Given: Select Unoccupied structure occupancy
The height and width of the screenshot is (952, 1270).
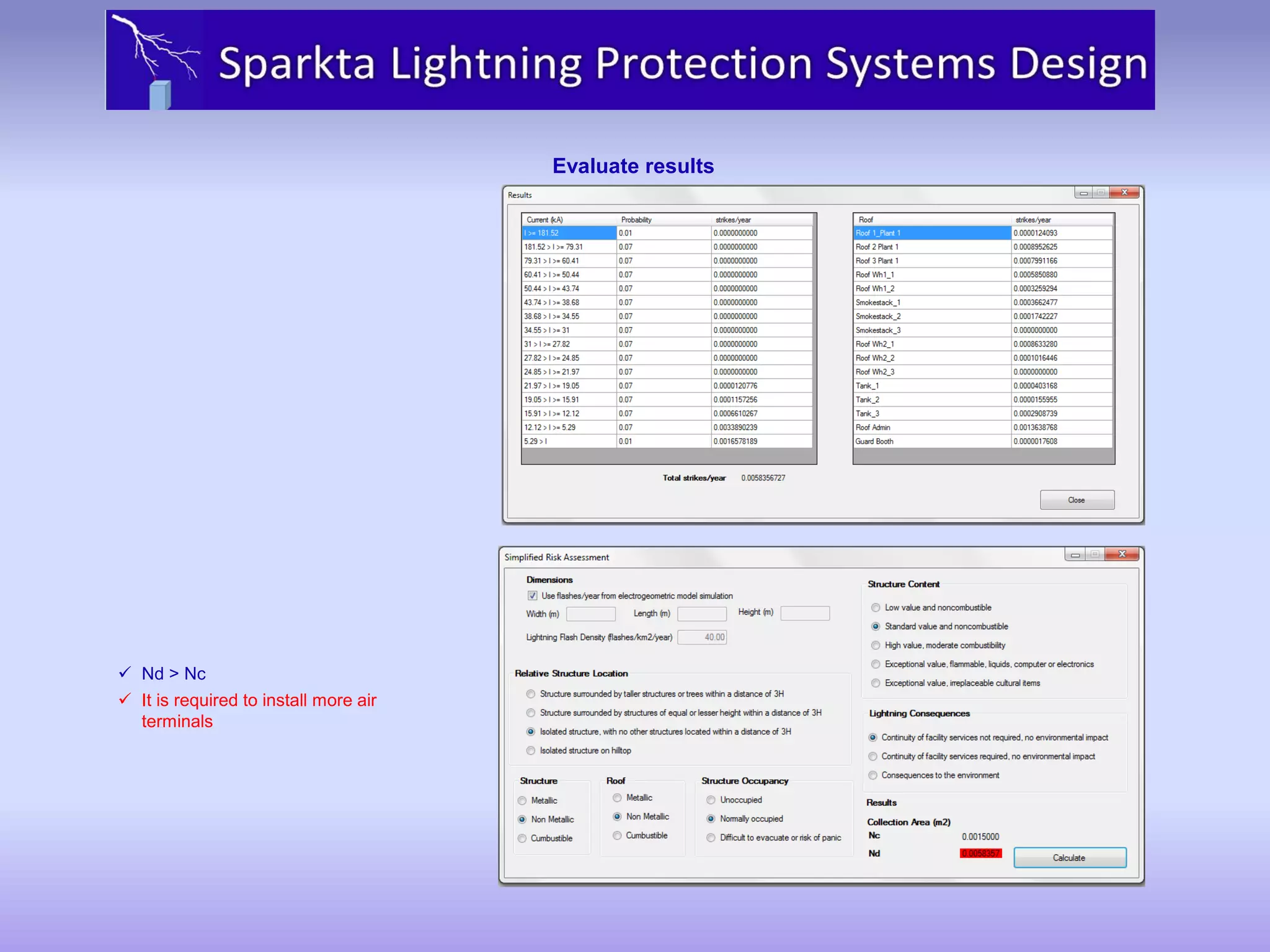Looking at the screenshot, I should pos(711,800).
